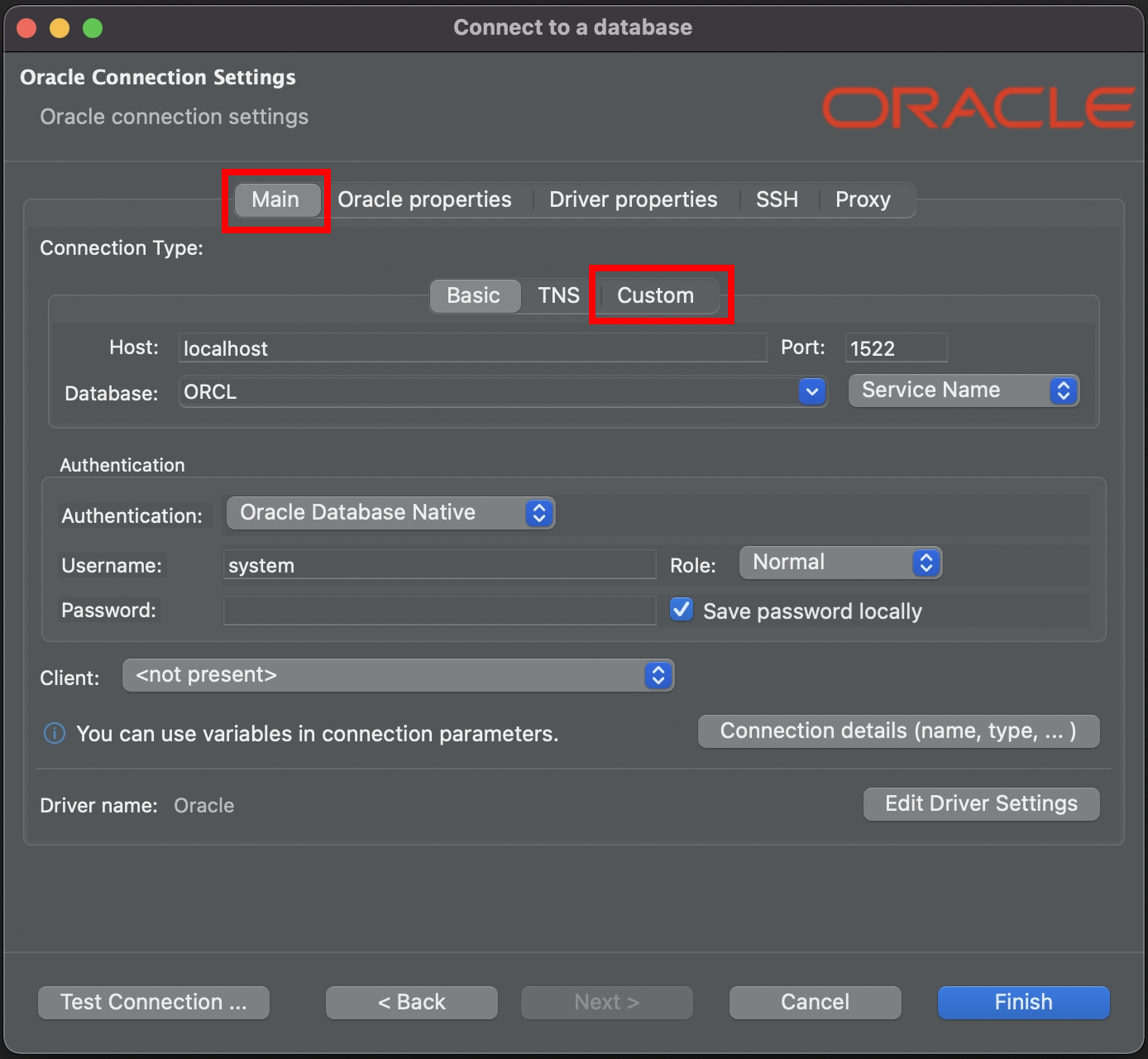Open the Authentication method dropdown
This screenshot has height=1059, width=1148.
(390, 513)
